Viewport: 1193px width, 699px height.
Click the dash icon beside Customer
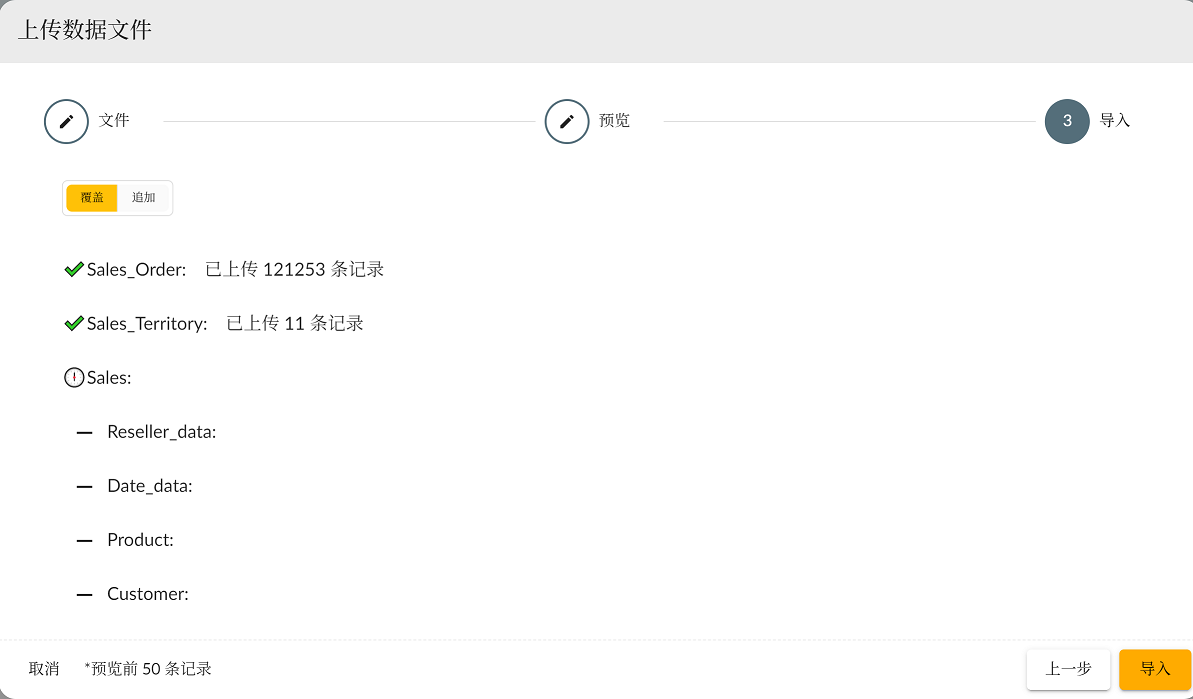(x=85, y=594)
